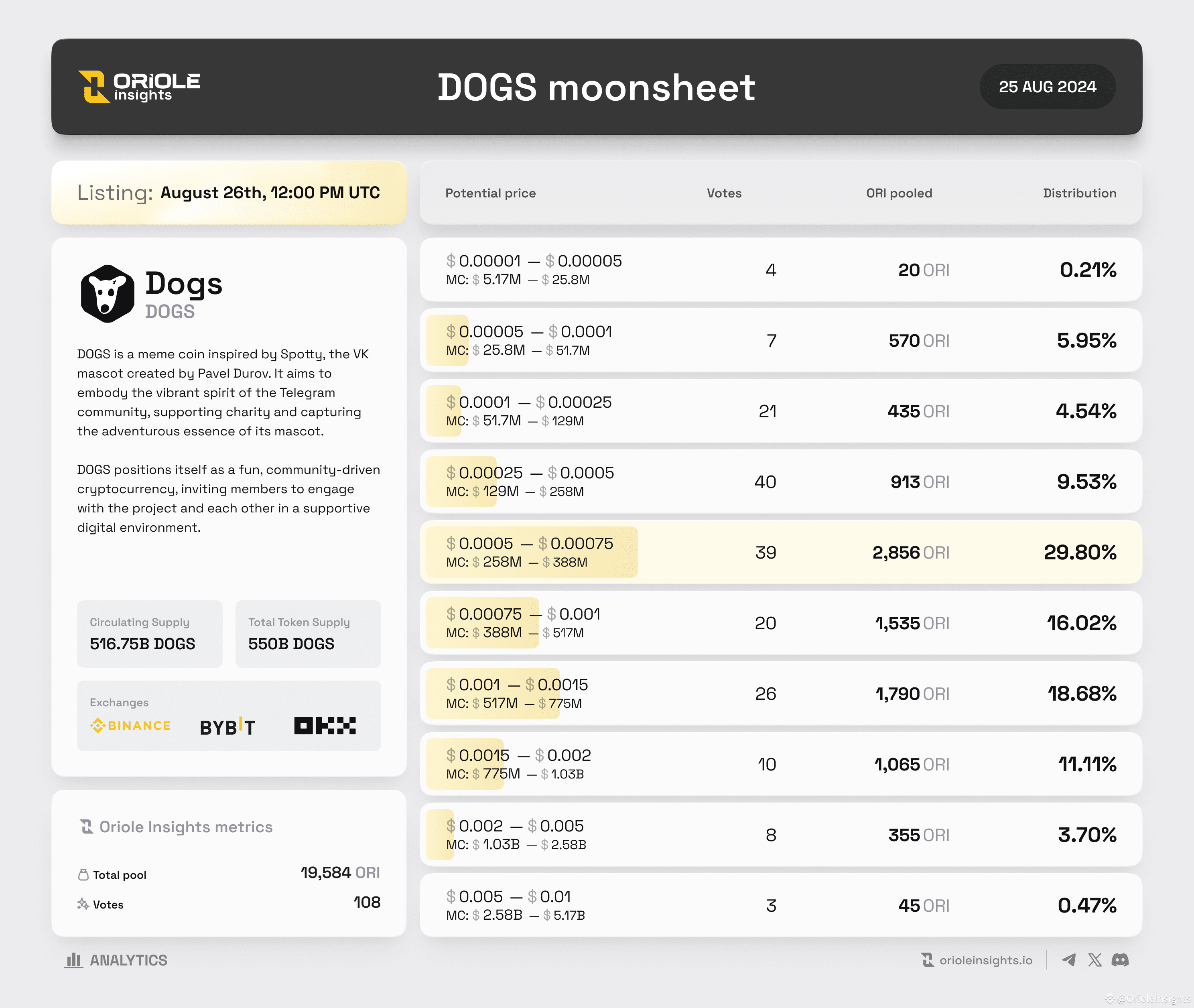Click the Discord icon in footer

[1120, 960]
